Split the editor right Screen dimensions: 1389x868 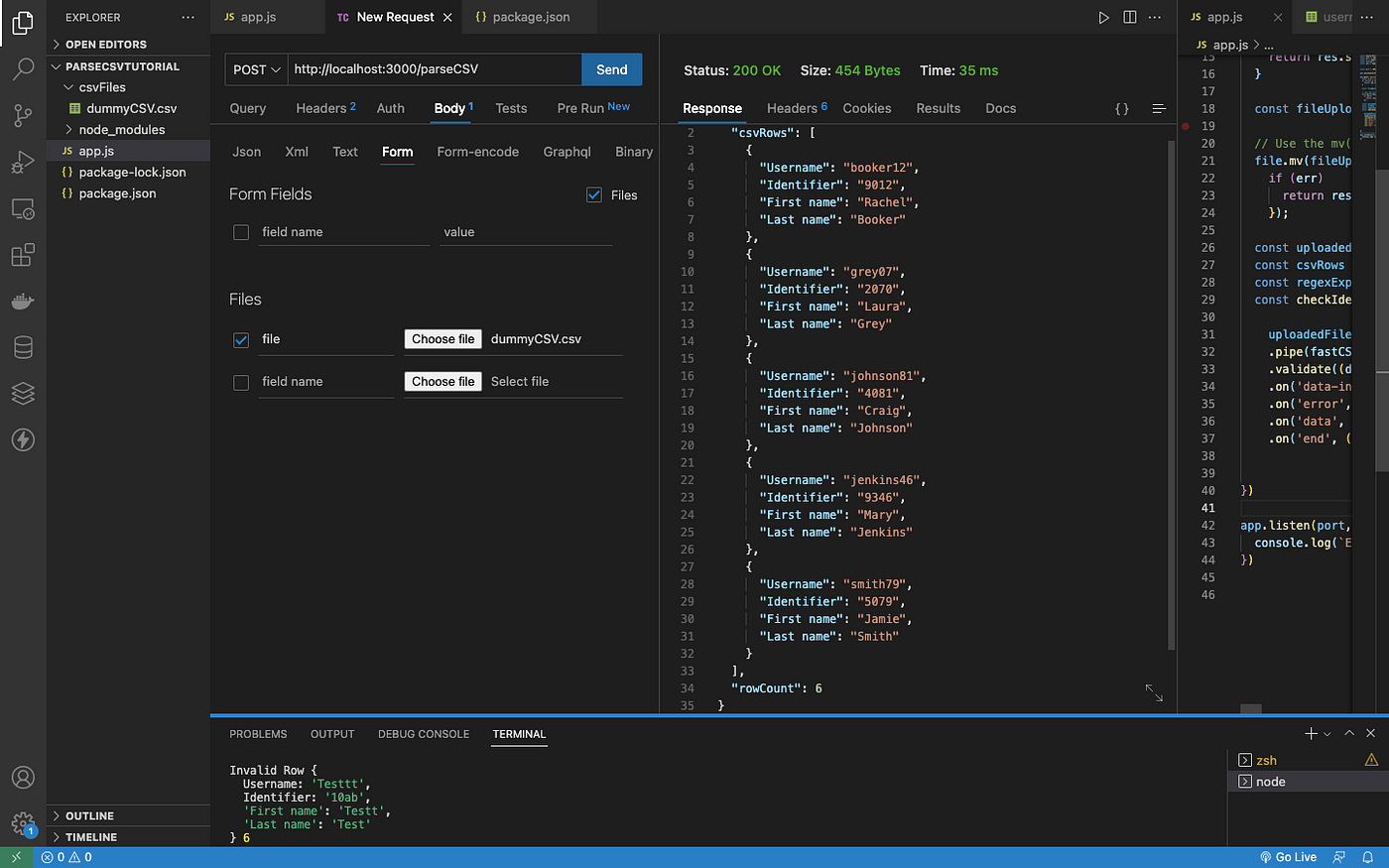coord(1130,18)
